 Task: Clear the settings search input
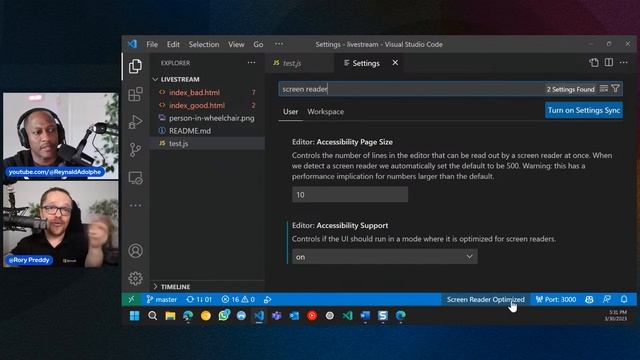point(604,89)
